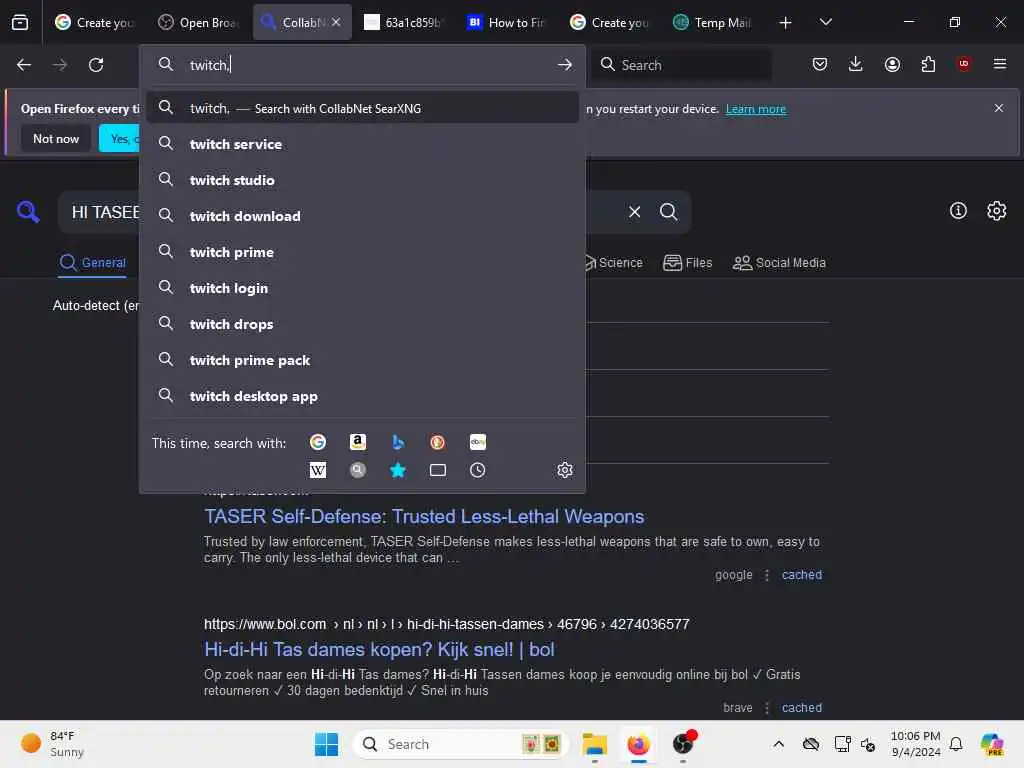Click the Windows taskbar Search box

(460, 744)
